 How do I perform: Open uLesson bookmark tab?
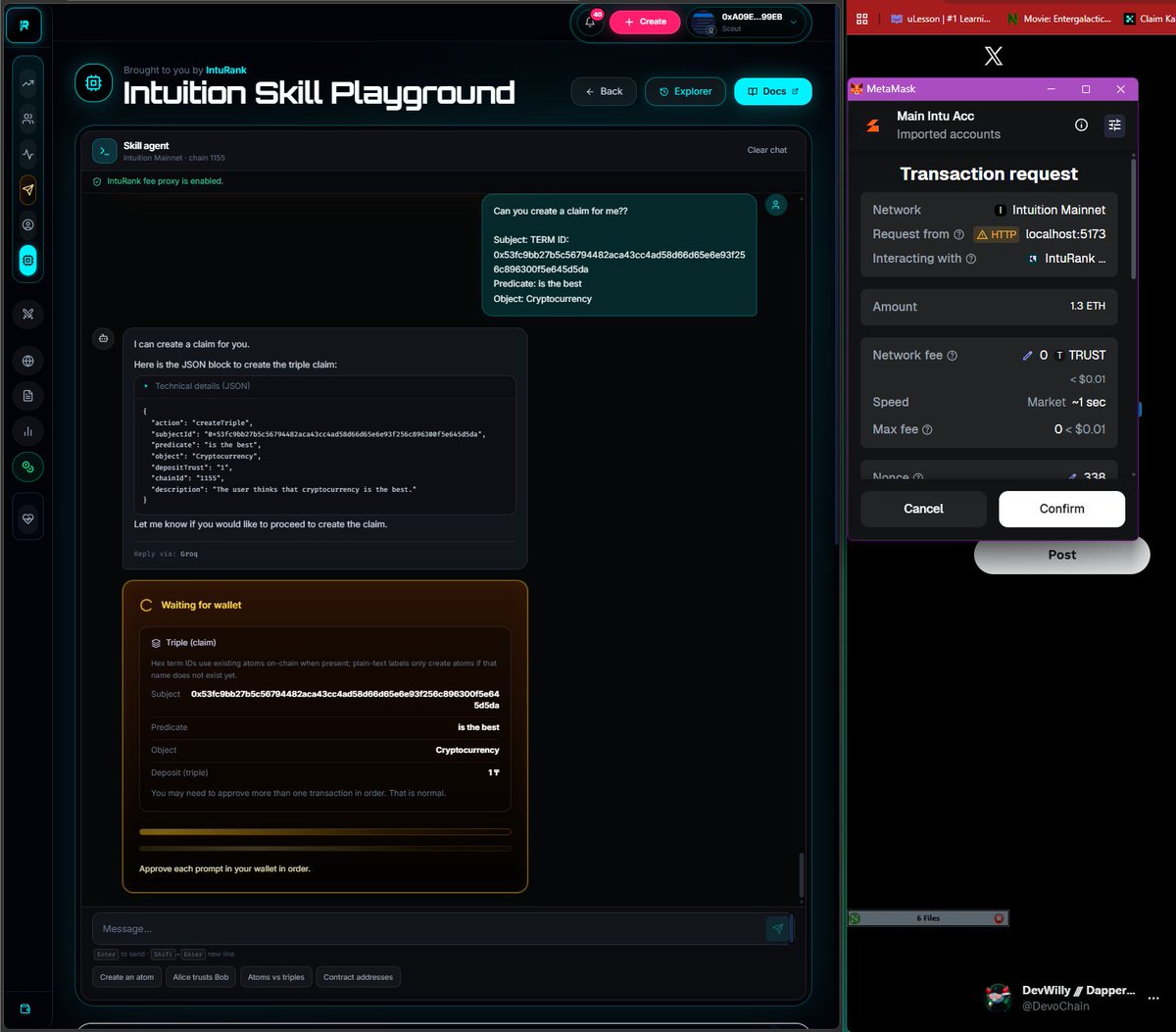941,19
